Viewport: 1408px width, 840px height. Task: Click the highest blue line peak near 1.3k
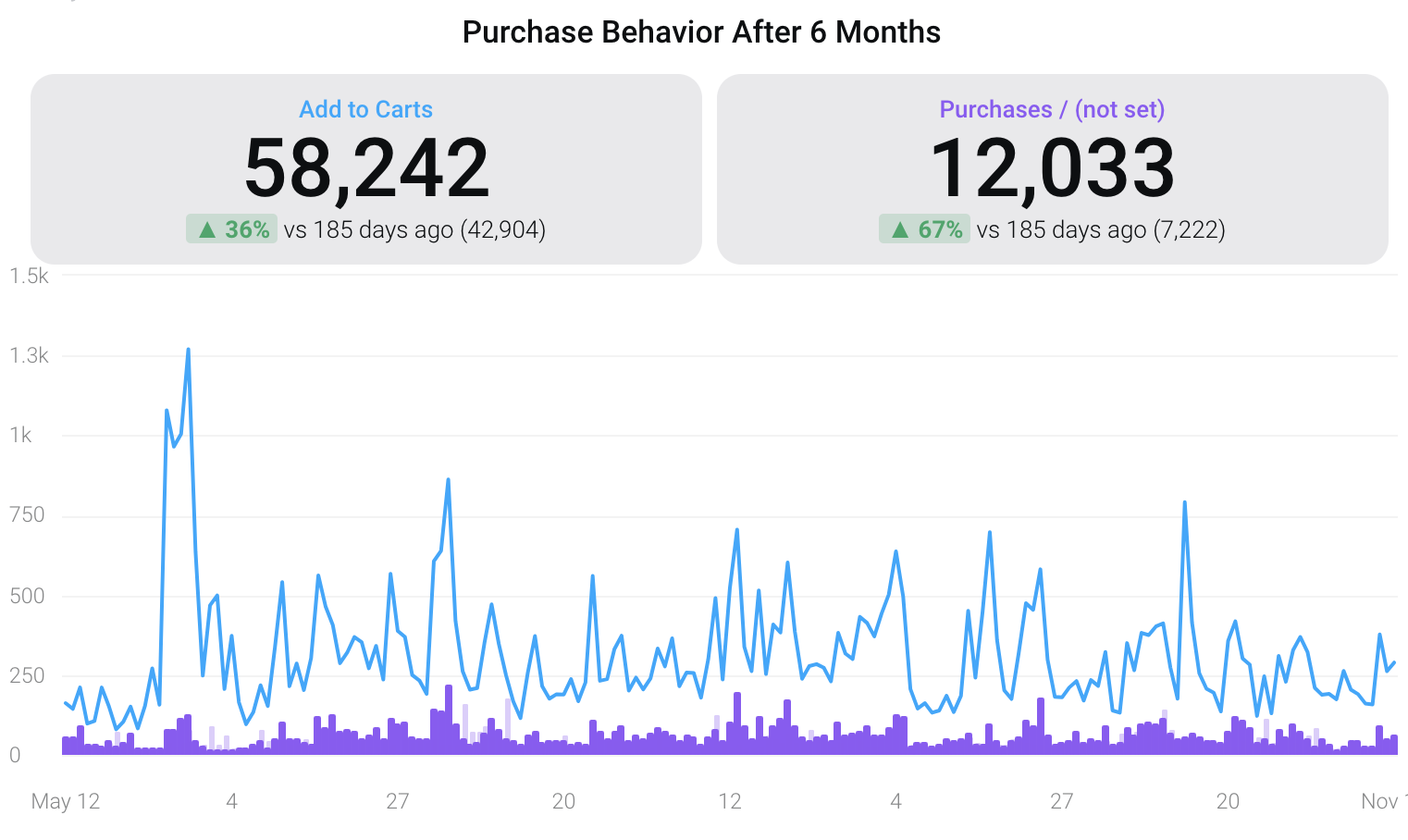coord(189,350)
